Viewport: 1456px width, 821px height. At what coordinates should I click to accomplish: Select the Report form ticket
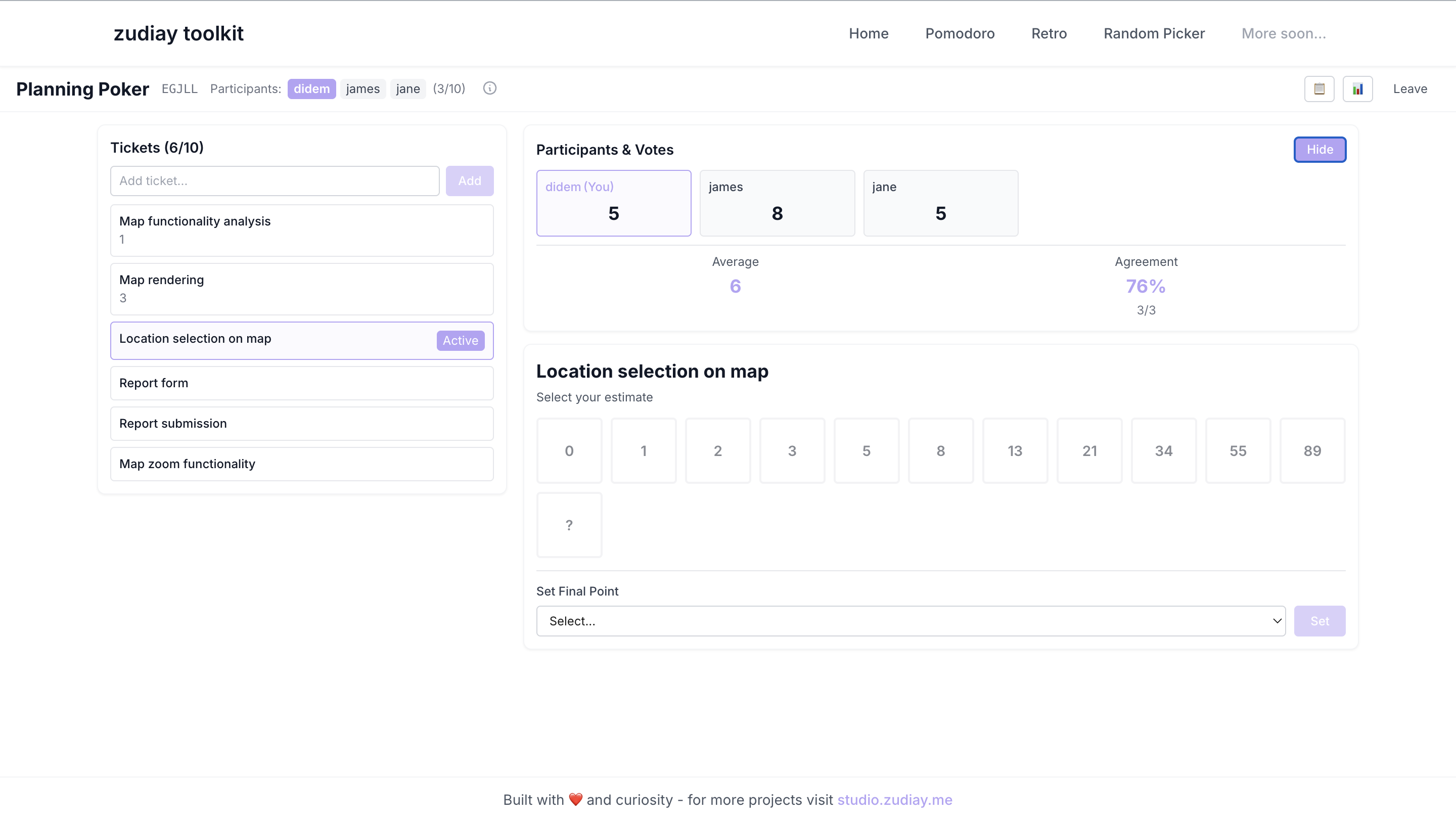[x=301, y=383]
